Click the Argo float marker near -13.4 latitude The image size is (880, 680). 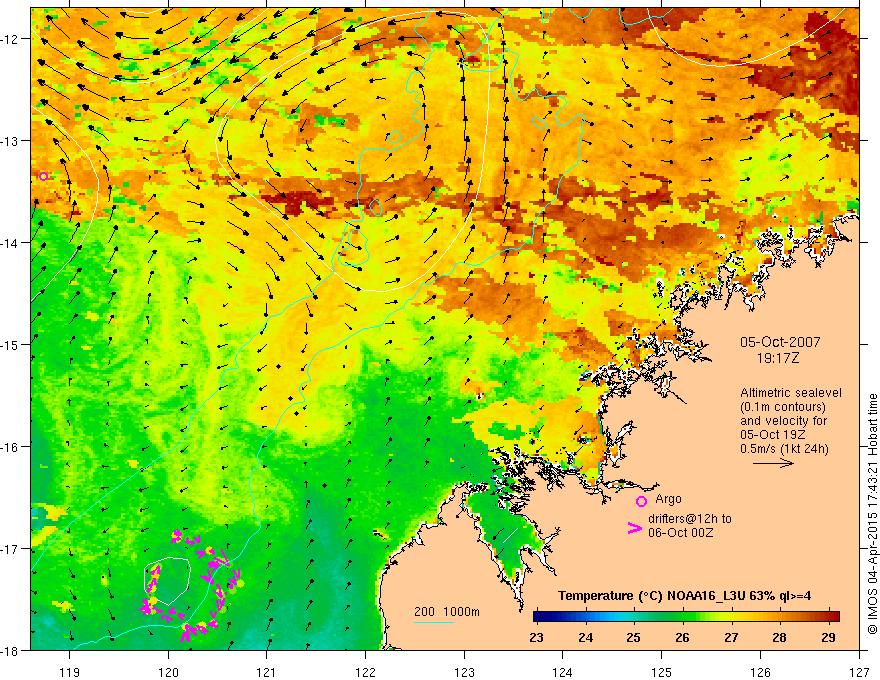pos(44,176)
